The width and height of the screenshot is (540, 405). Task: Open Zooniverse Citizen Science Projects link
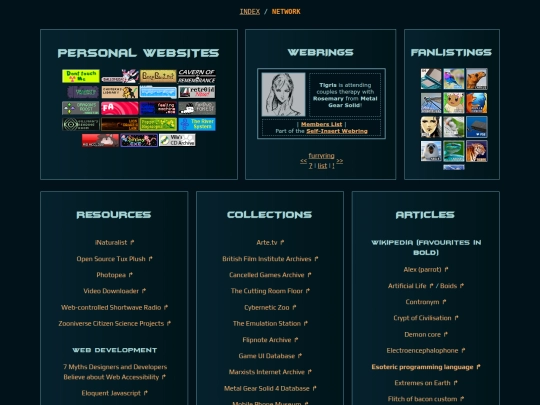pos(114,323)
